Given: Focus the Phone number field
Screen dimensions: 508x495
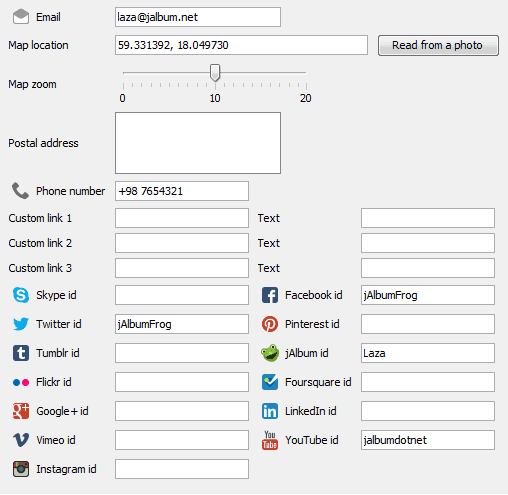Looking at the screenshot, I should [182, 191].
